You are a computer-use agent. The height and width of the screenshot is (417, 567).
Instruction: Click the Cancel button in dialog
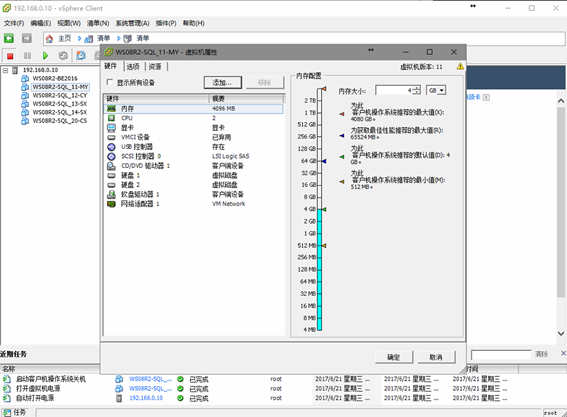(436, 357)
